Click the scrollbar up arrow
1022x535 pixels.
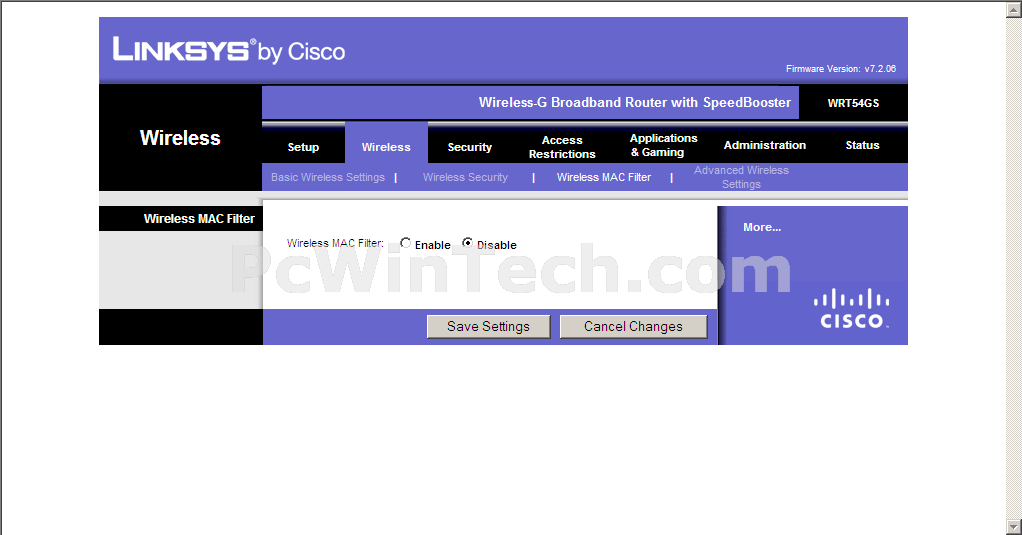(1014, 9)
